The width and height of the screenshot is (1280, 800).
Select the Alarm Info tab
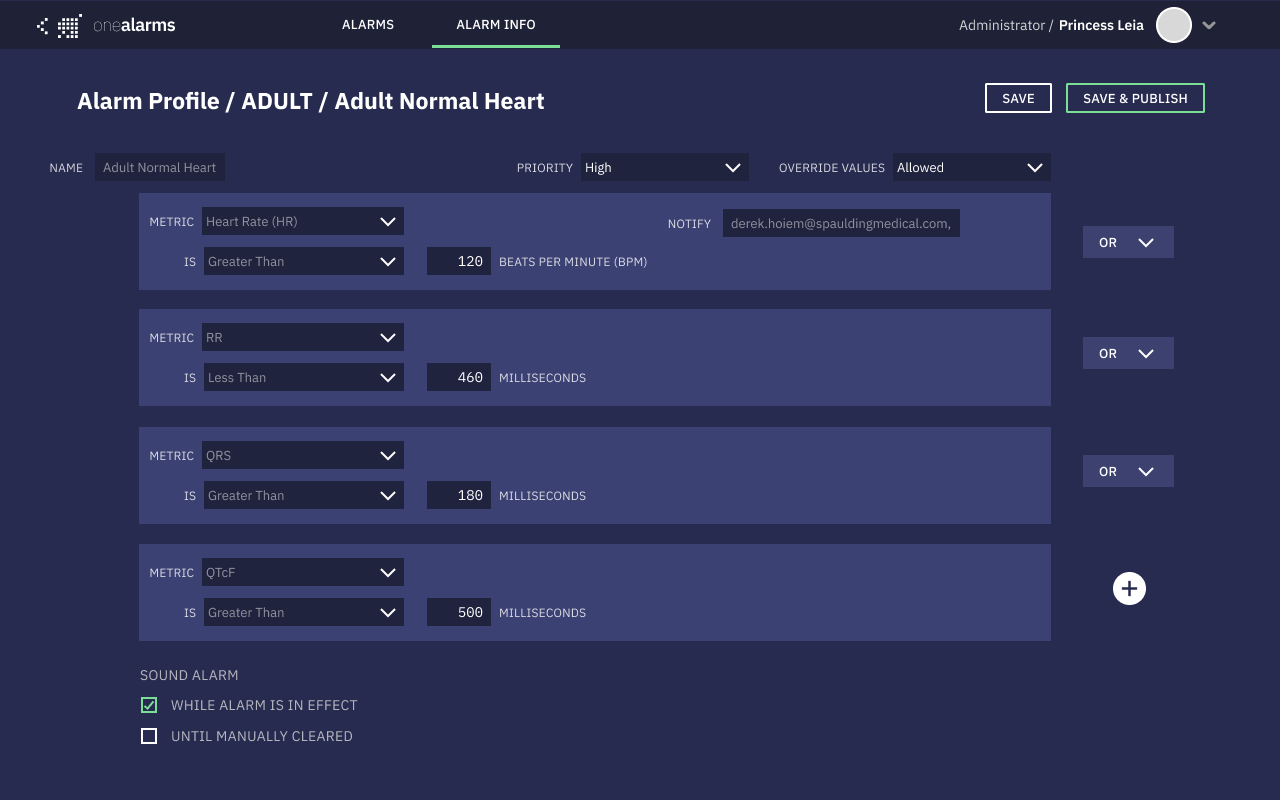[x=495, y=25]
